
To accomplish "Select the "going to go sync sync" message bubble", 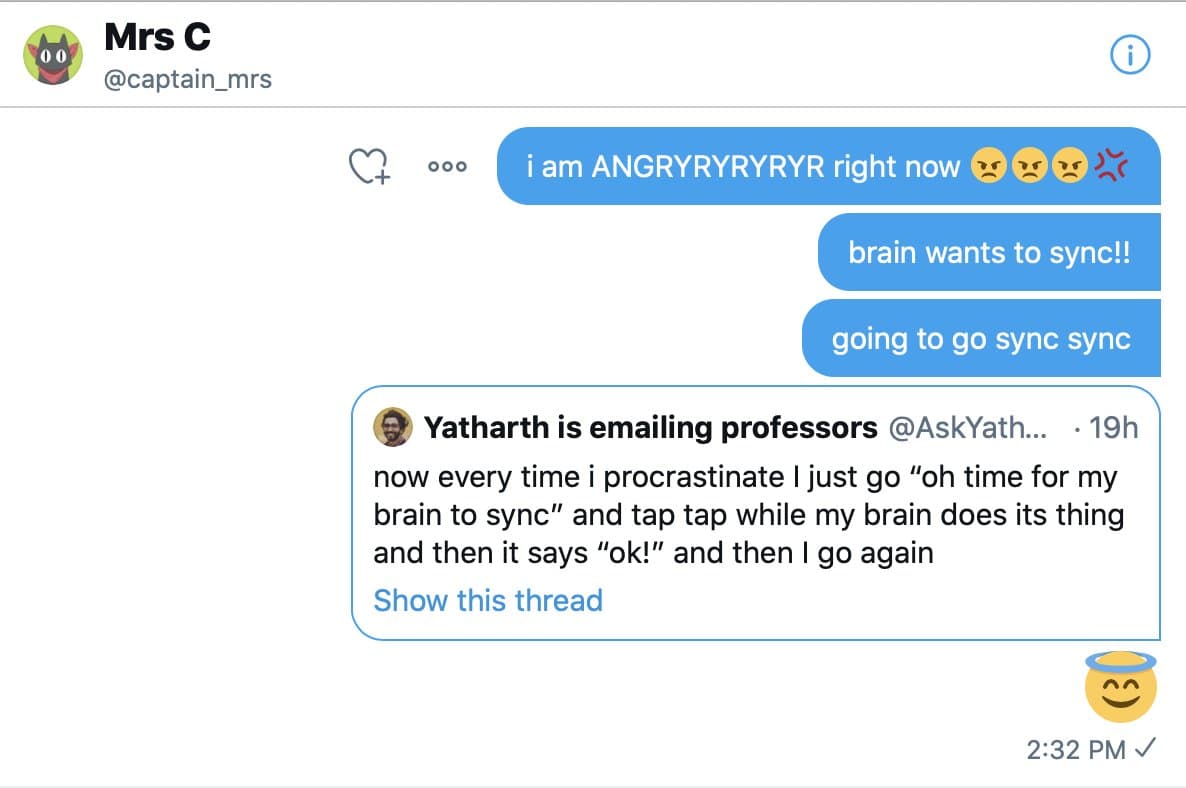I will pyautogui.click(x=980, y=338).
